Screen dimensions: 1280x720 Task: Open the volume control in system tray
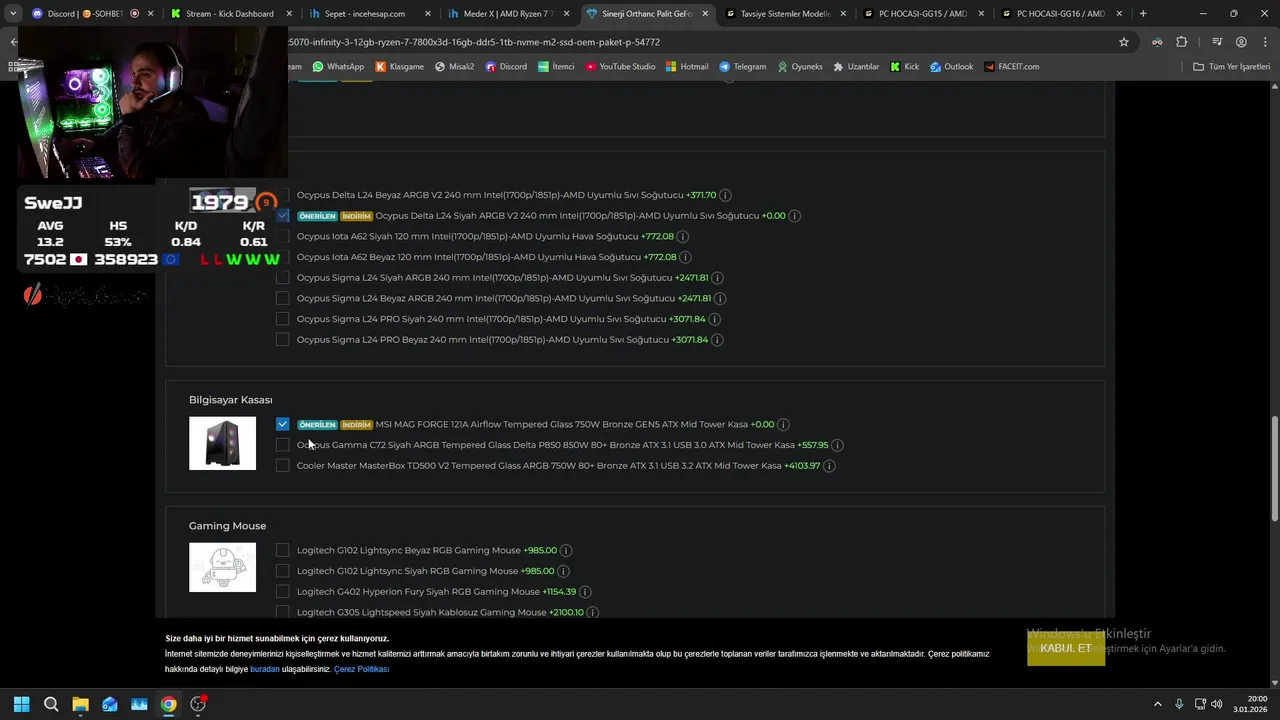pos(1216,704)
